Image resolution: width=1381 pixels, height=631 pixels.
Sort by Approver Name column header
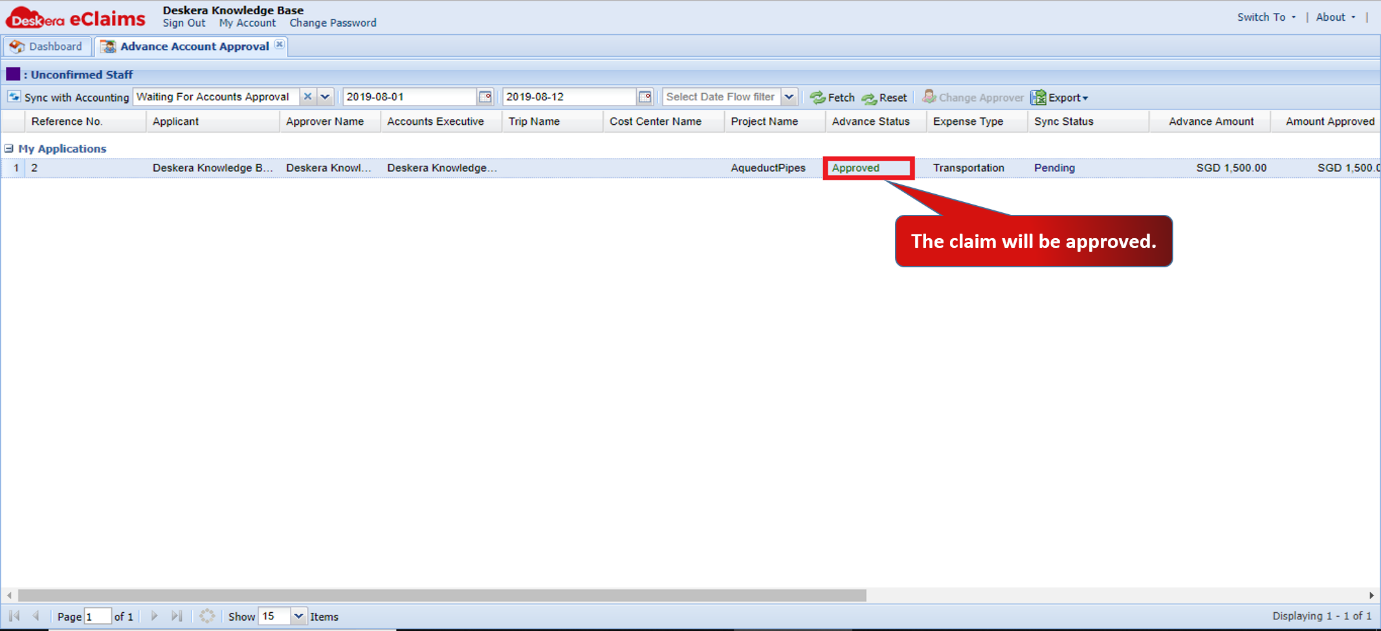pyautogui.click(x=330, y=121)
